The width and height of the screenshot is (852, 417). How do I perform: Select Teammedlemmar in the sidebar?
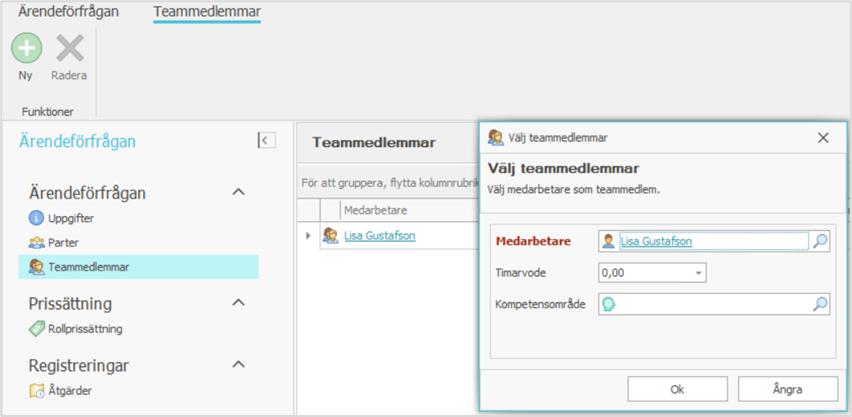click(x=88, y=267)
